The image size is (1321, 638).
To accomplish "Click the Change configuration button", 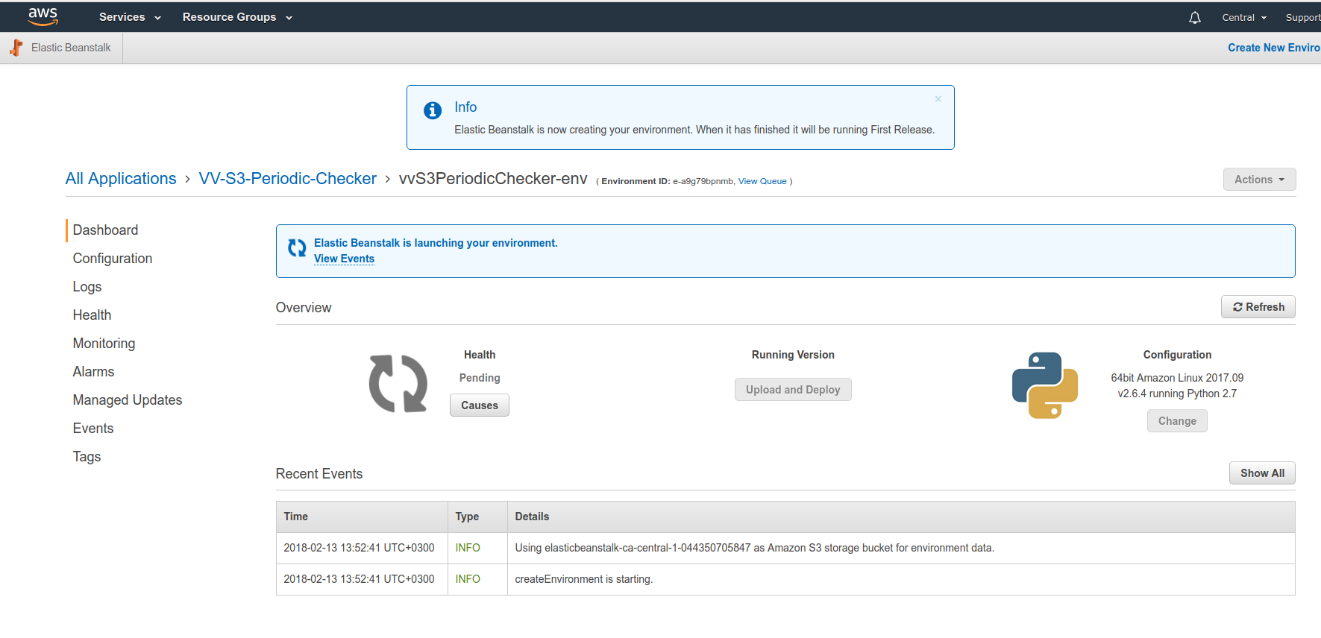I will coord(1177,421).
